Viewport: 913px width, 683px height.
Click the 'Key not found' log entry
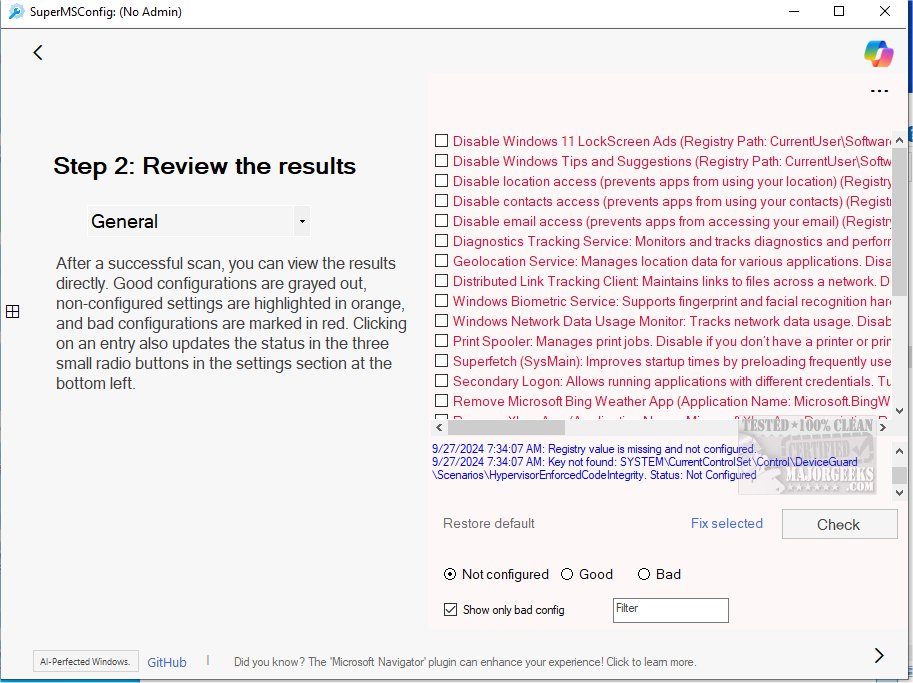[x=645, y=468]
